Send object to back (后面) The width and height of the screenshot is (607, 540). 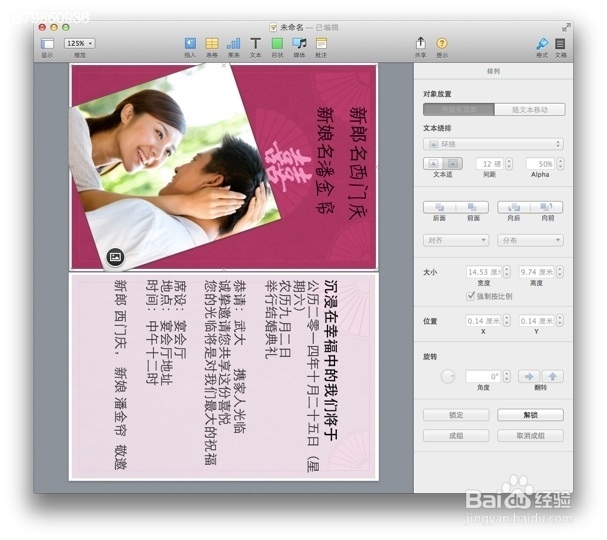pyautogui.click(x=439, y=207)
